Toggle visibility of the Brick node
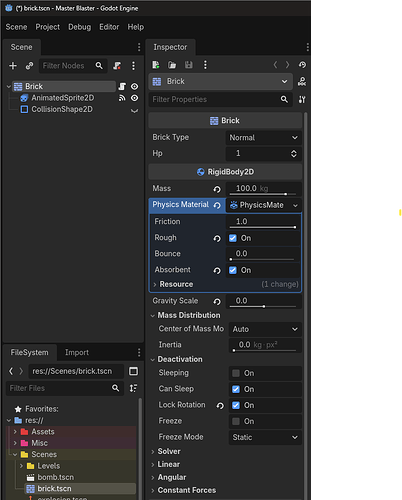The image size is (402, 500). pos(134,87)
